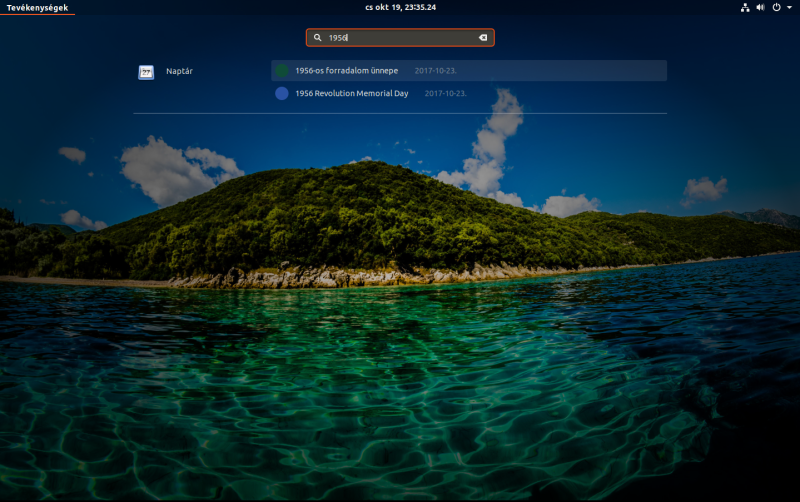
Task: Click the 2017-10-23 date of 1956-os forradalom ünnepe
Action: click(435, 70)
